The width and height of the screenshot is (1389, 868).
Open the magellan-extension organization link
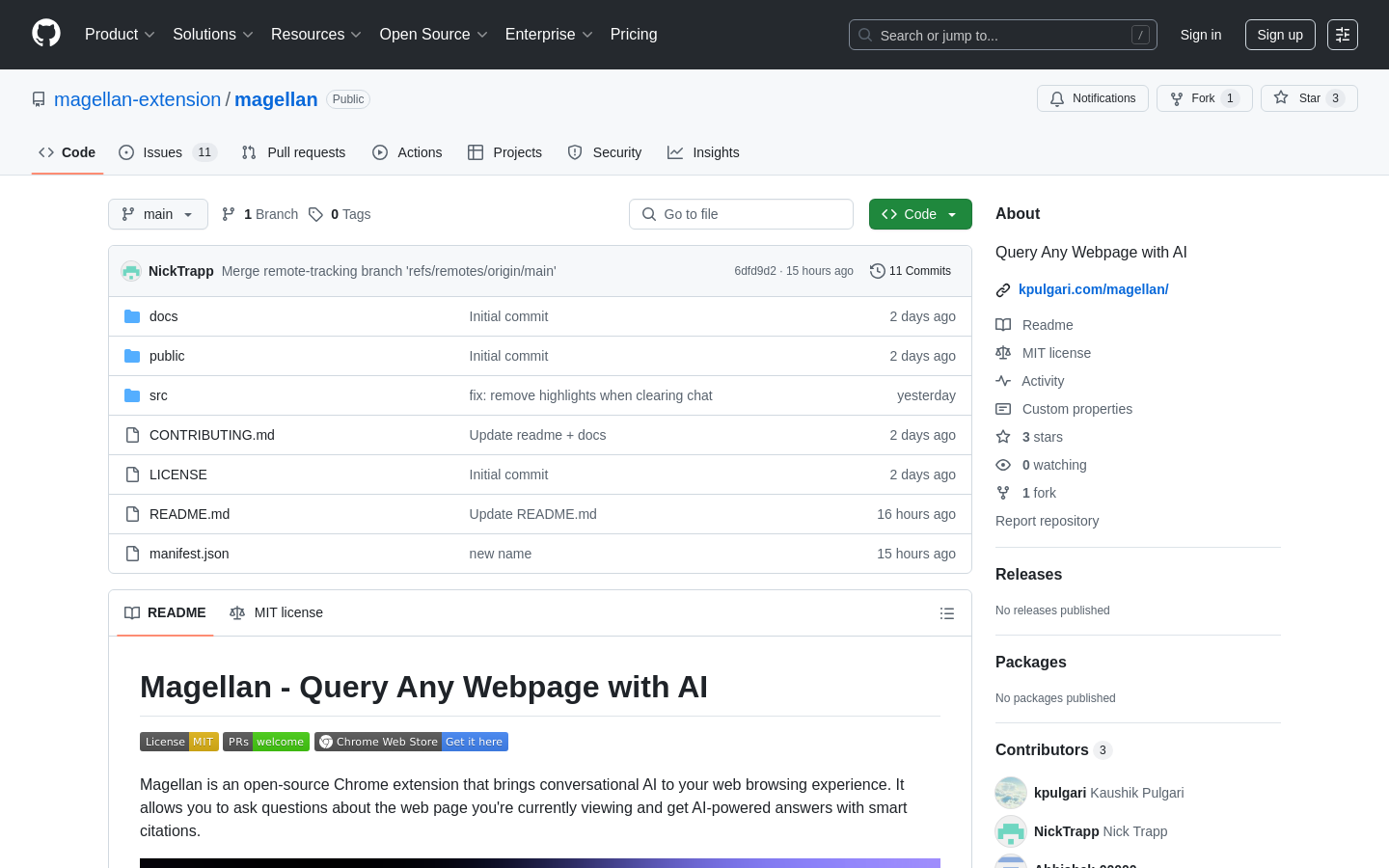(137, 99)
